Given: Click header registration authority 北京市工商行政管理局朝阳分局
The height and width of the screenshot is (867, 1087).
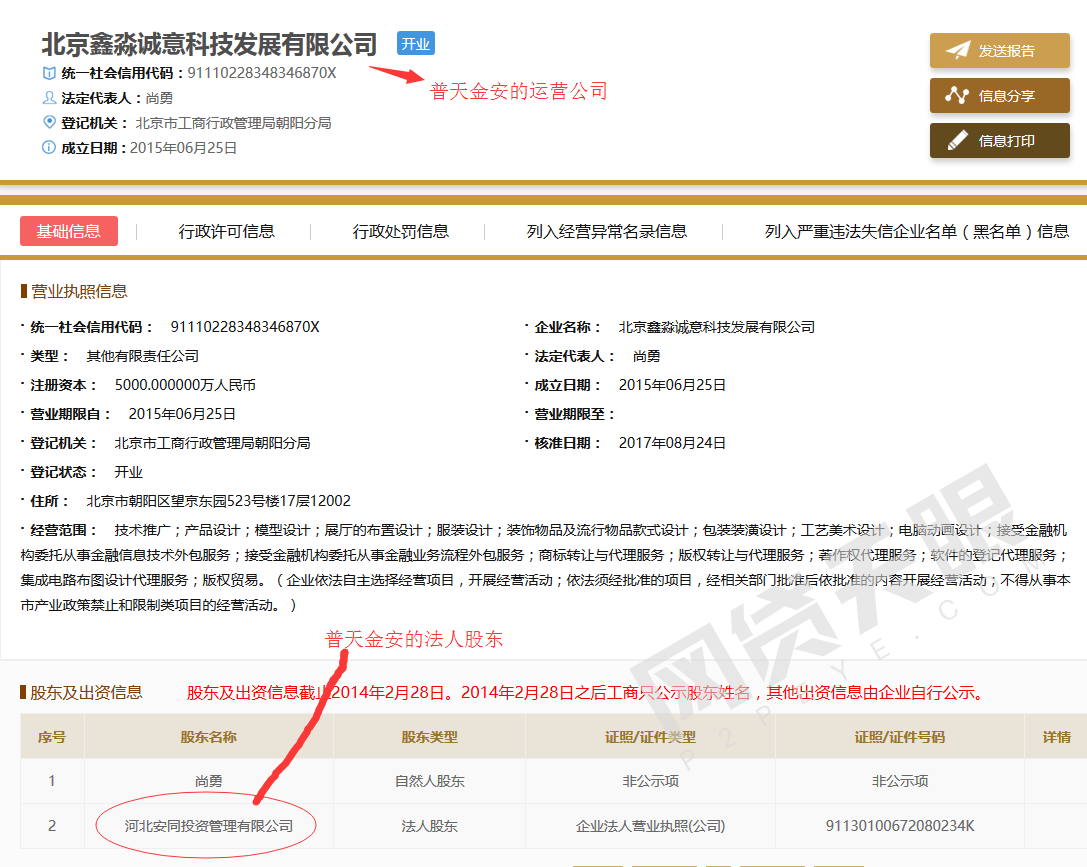Looking at the screenshot, I should (x=233, y=123).
